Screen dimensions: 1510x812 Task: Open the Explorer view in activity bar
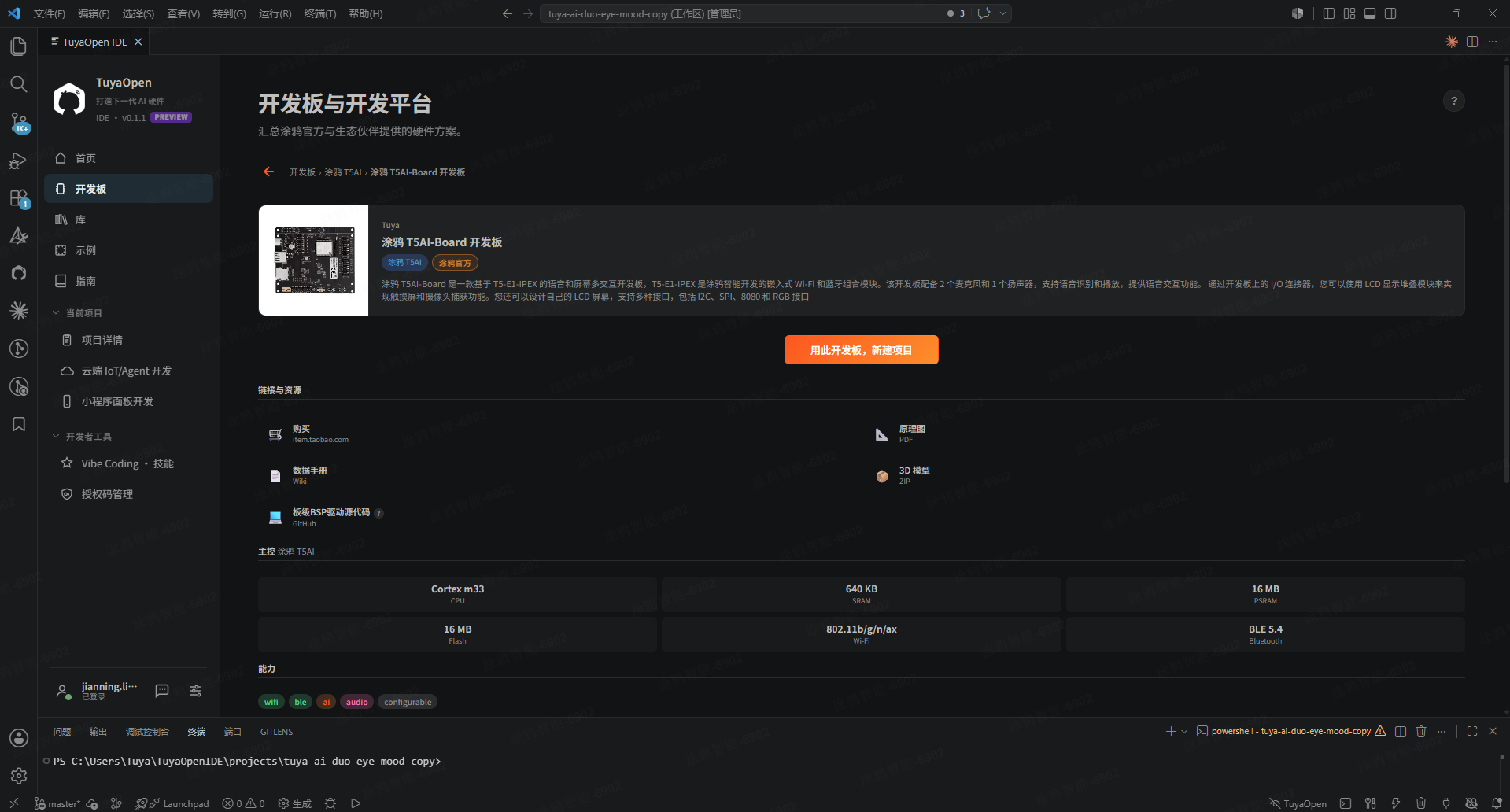18,46
